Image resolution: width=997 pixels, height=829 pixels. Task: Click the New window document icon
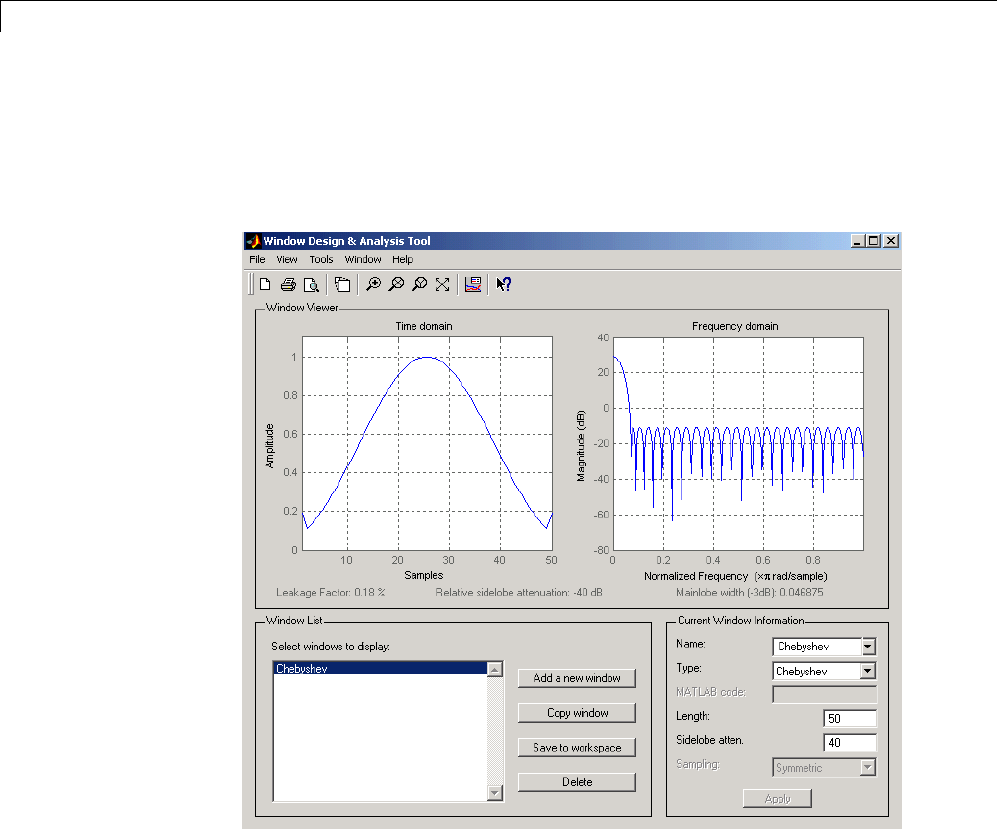(265, 284)
